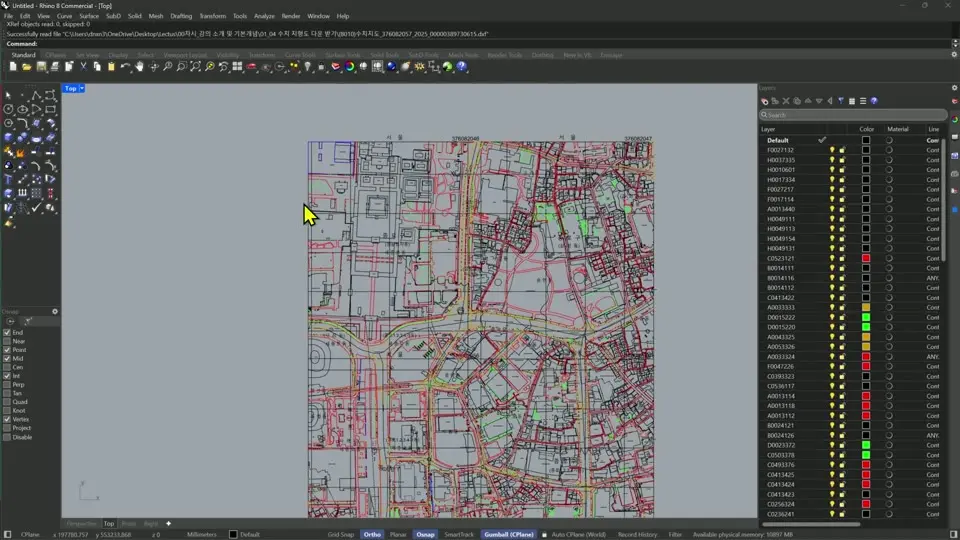Click the padlock Lock Objects icon
Image resolution: width=960 pixels, height=540 pixels.
pos(321,67)
